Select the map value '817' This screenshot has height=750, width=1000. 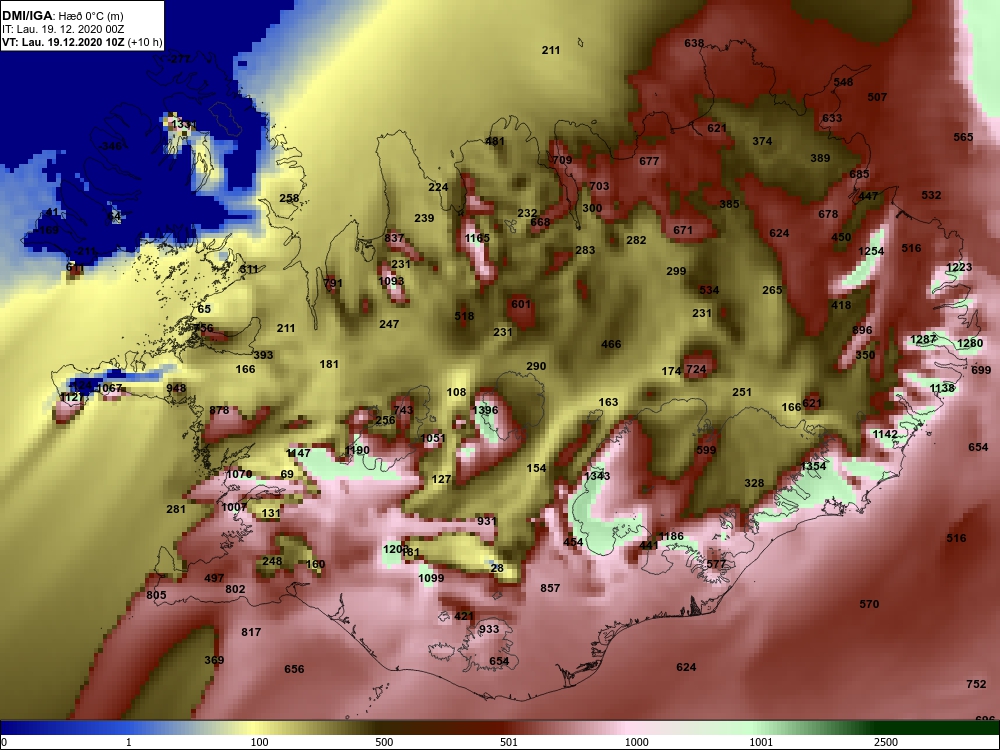click(x=251, y=632)
